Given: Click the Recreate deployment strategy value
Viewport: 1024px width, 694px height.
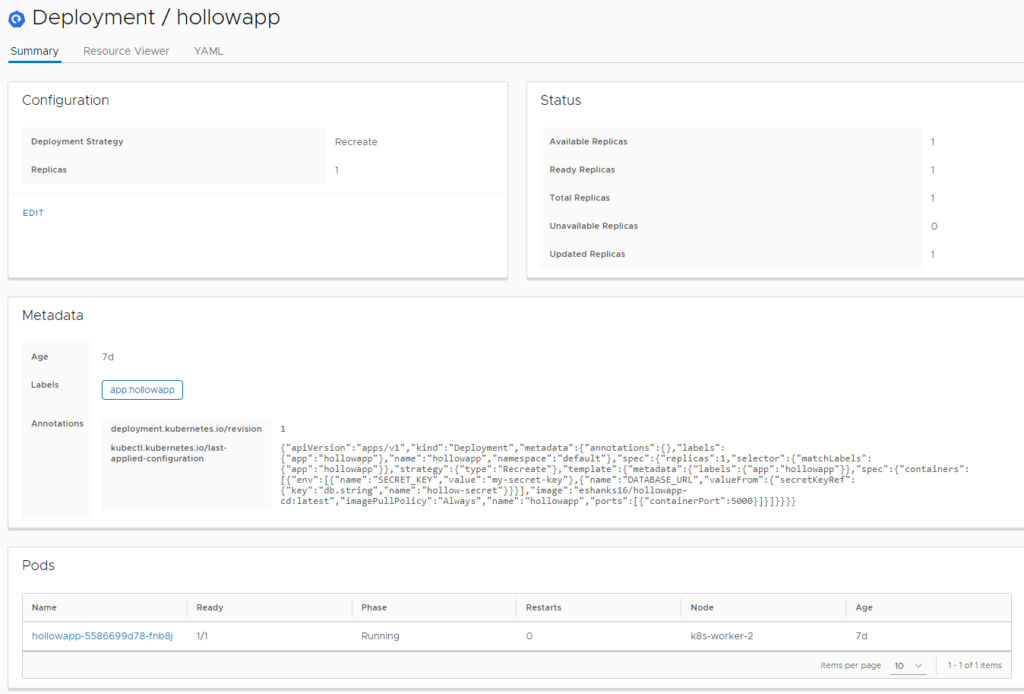Looking at the screenshot, I should pos(356,142).
